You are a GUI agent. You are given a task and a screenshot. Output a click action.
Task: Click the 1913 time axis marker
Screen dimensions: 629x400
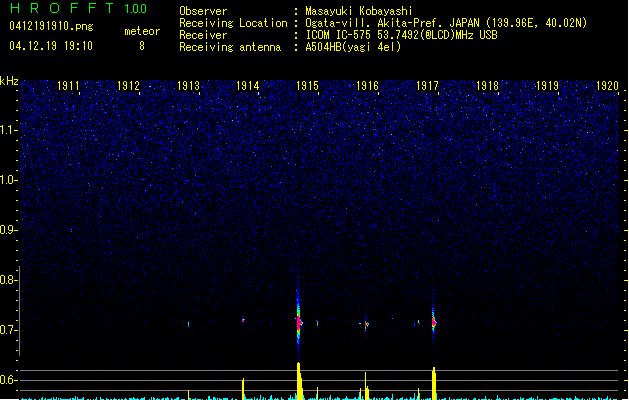[188, 86]
